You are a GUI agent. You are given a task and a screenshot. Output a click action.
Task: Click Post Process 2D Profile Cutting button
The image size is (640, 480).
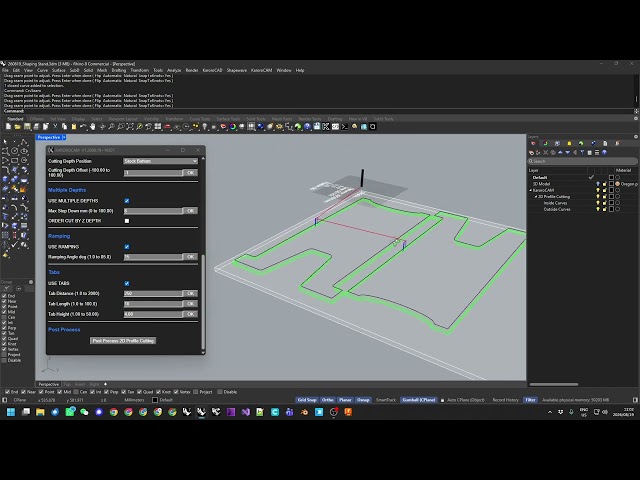[123, 340]
